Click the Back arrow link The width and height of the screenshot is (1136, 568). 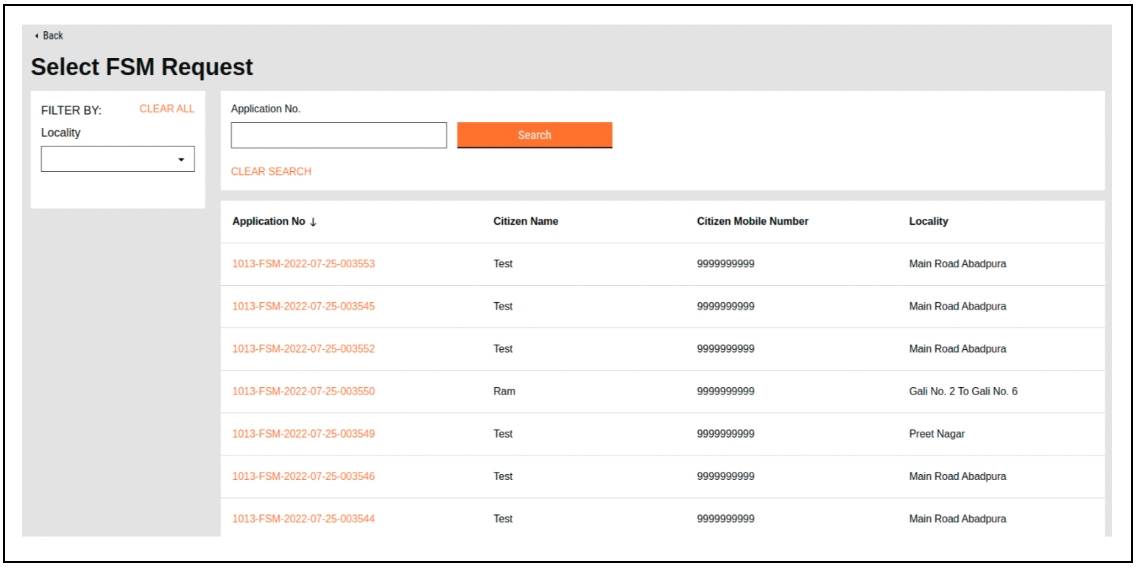click(x=48, y=36)
